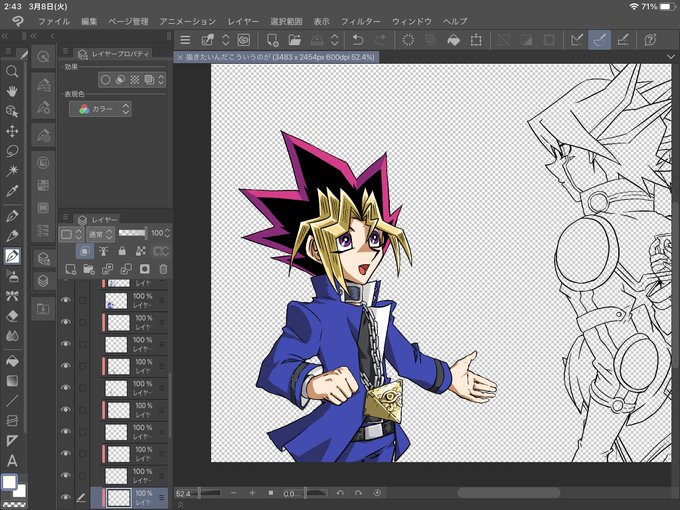Select the Blend droplets tool
This screenshot has height=510, width=680.
[12, 336]
